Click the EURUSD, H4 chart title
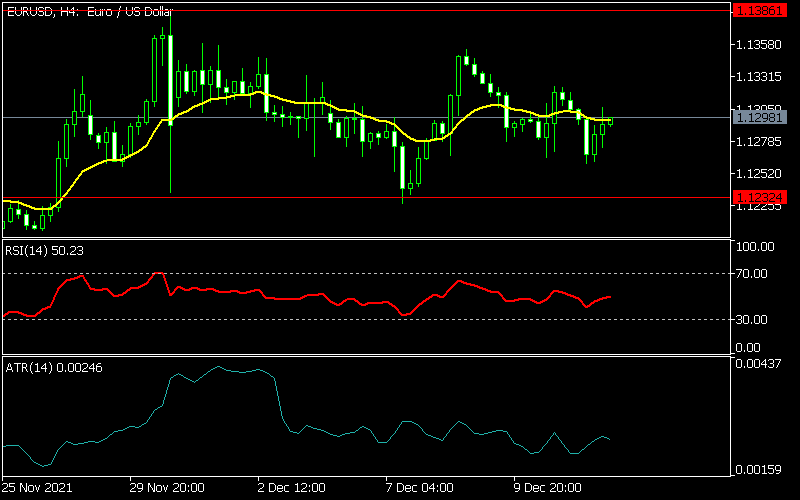The image size is (800, 500). [x=90, y=12]
